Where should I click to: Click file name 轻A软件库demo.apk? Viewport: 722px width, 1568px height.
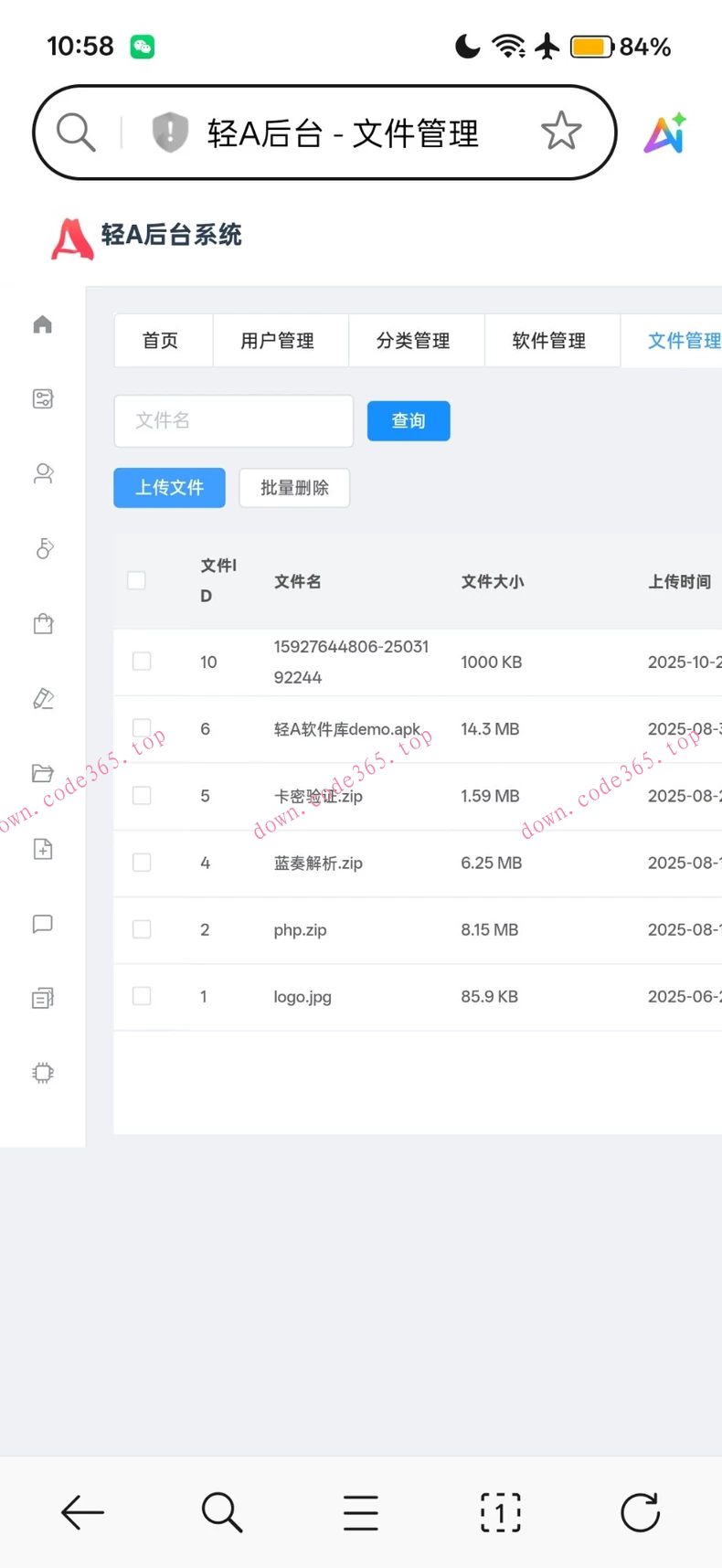(347, 729)
